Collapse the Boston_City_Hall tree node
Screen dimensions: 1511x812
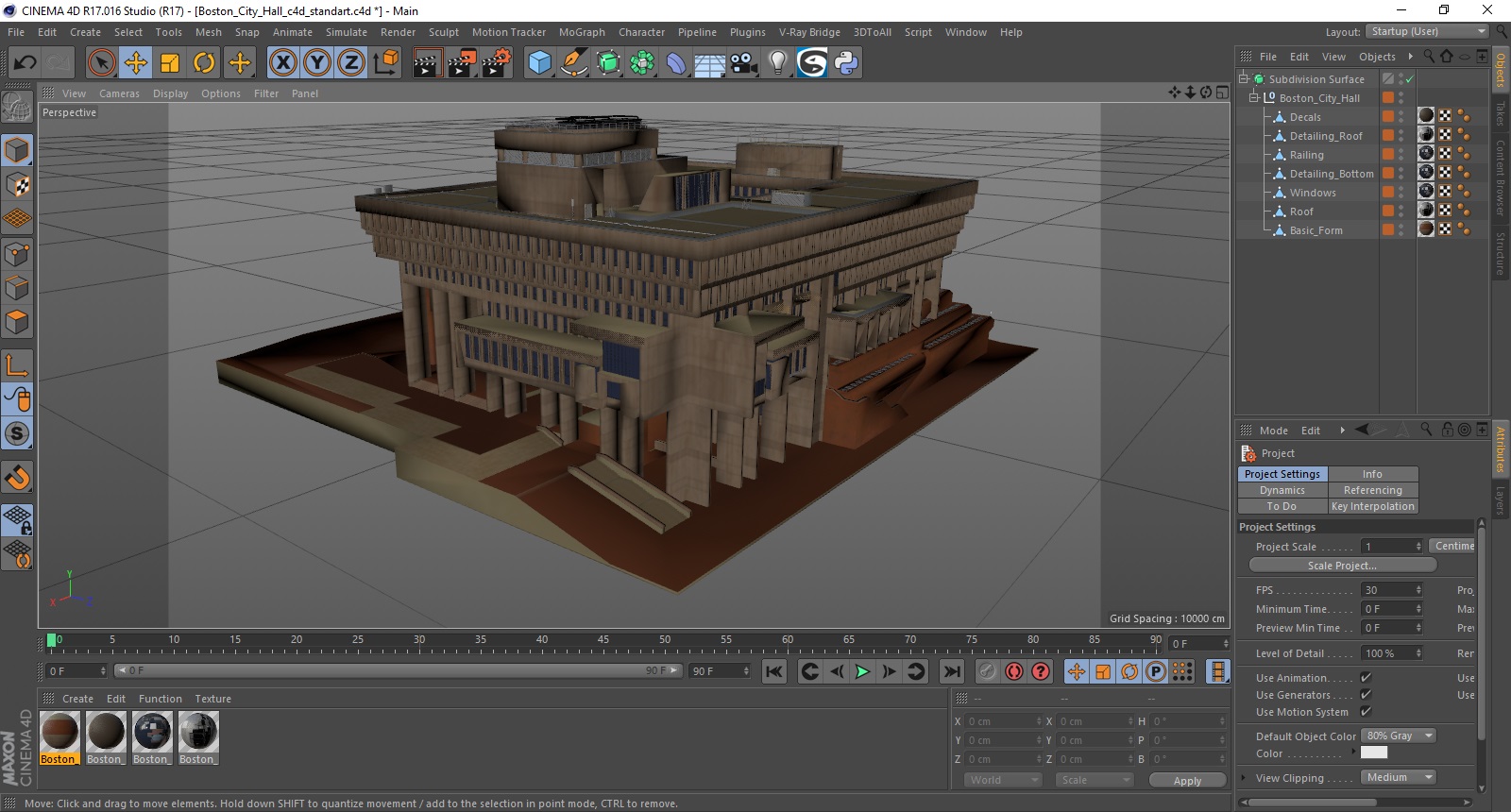coord(1254,97)
